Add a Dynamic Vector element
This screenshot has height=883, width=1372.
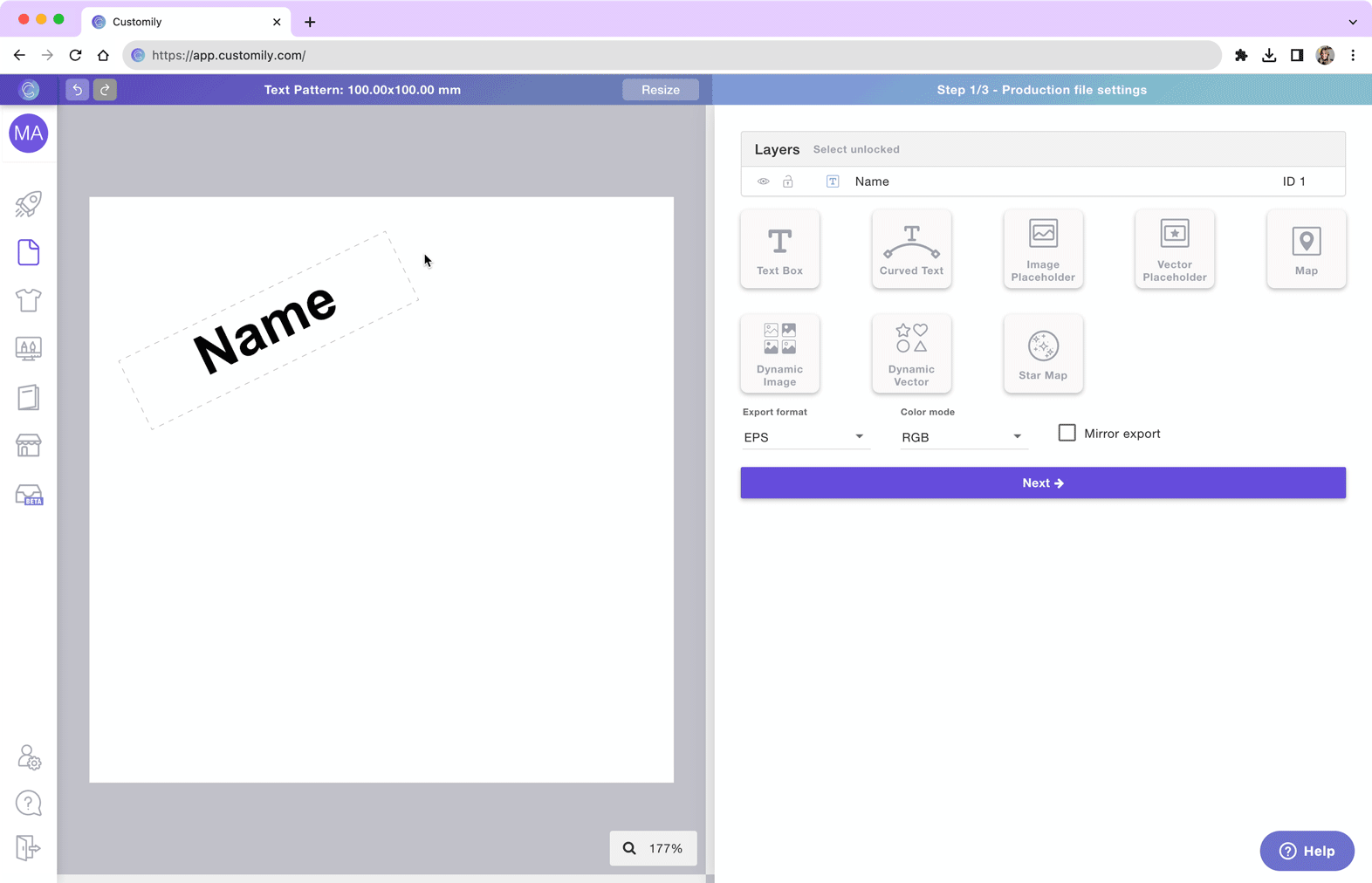pyautogui.click(x=911, y=354)
